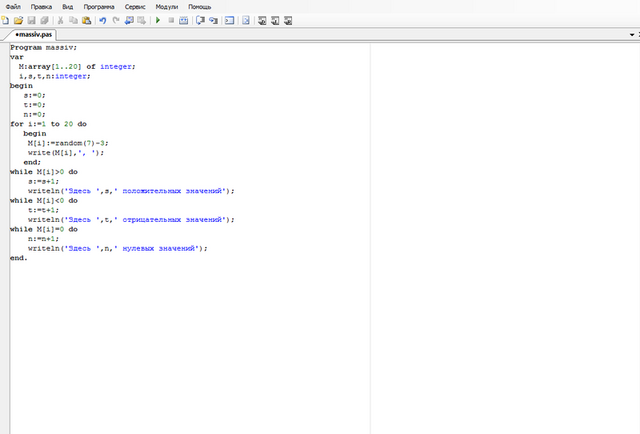Open the Вид menu
This screenshot has height=434, width=640.
67,7
